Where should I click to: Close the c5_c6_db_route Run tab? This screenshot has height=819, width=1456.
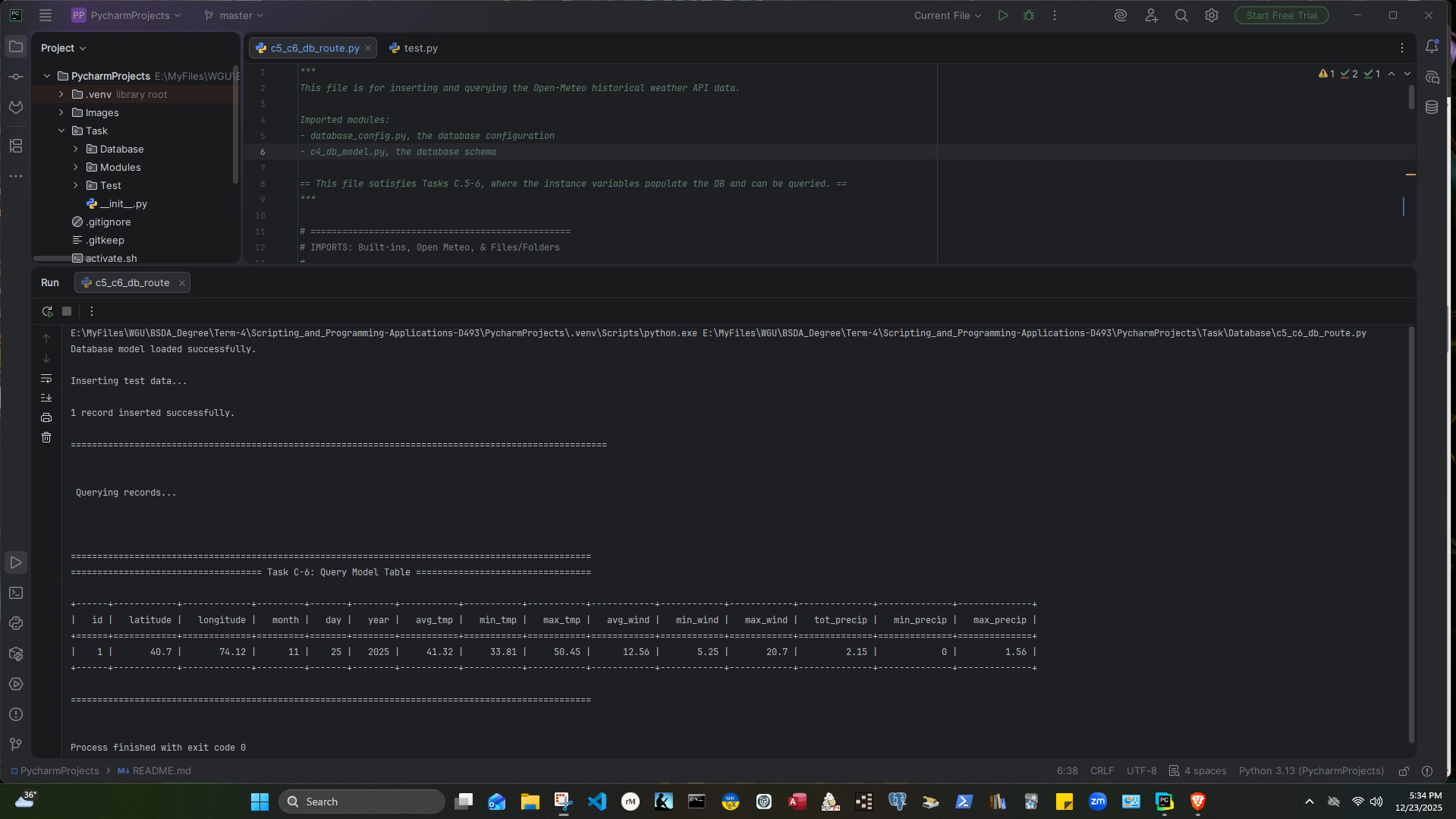point(182,282)
